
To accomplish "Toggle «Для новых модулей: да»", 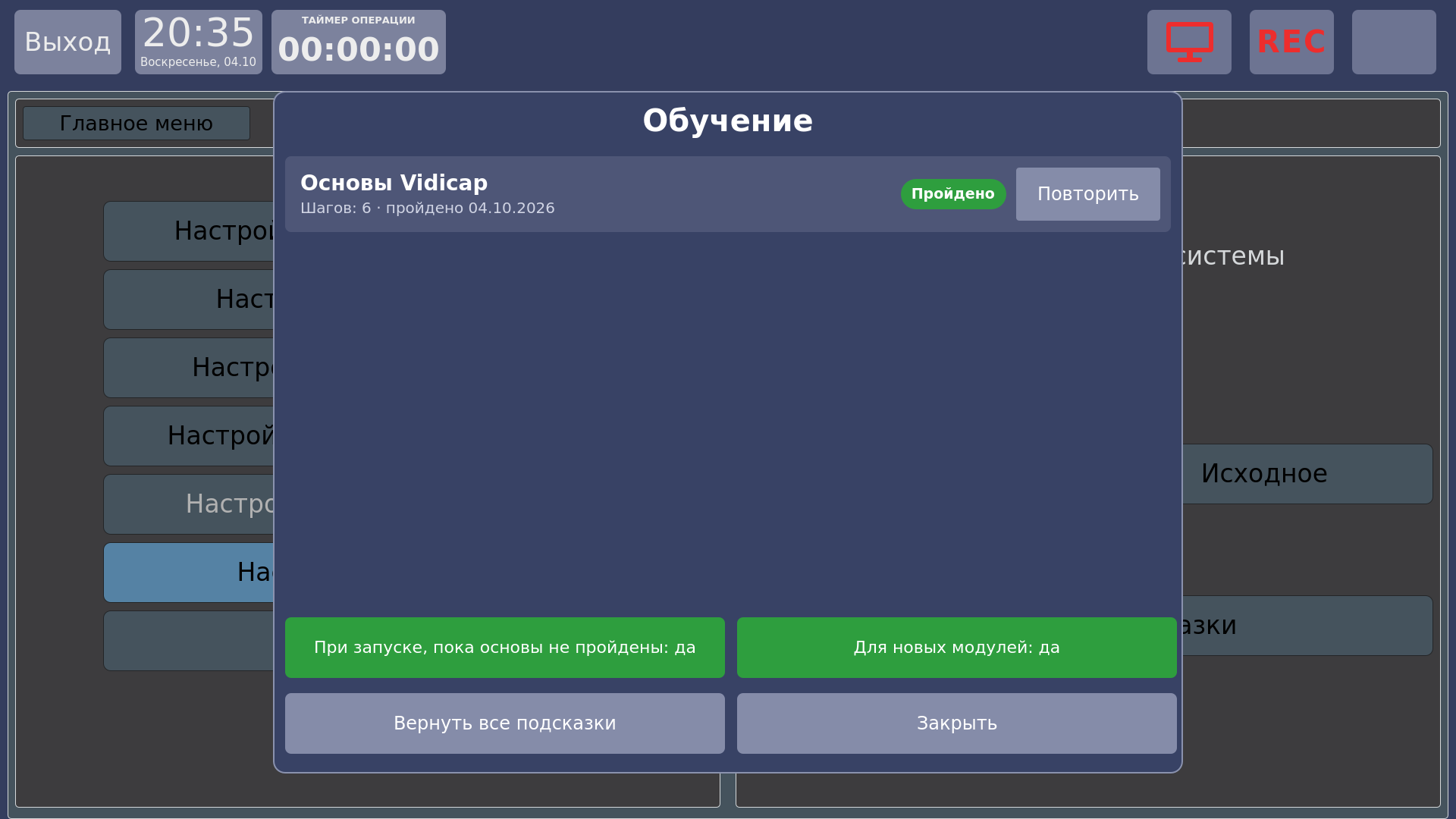I will coord(957,648).
